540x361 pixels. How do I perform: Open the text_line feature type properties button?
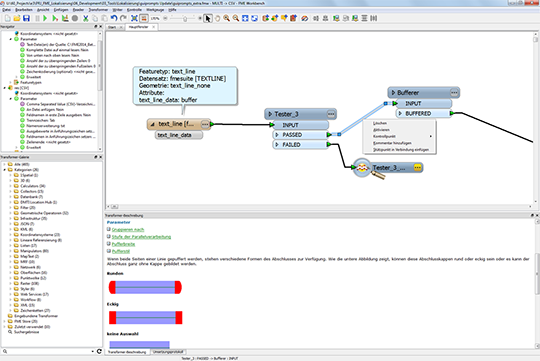tap(205, 124)
